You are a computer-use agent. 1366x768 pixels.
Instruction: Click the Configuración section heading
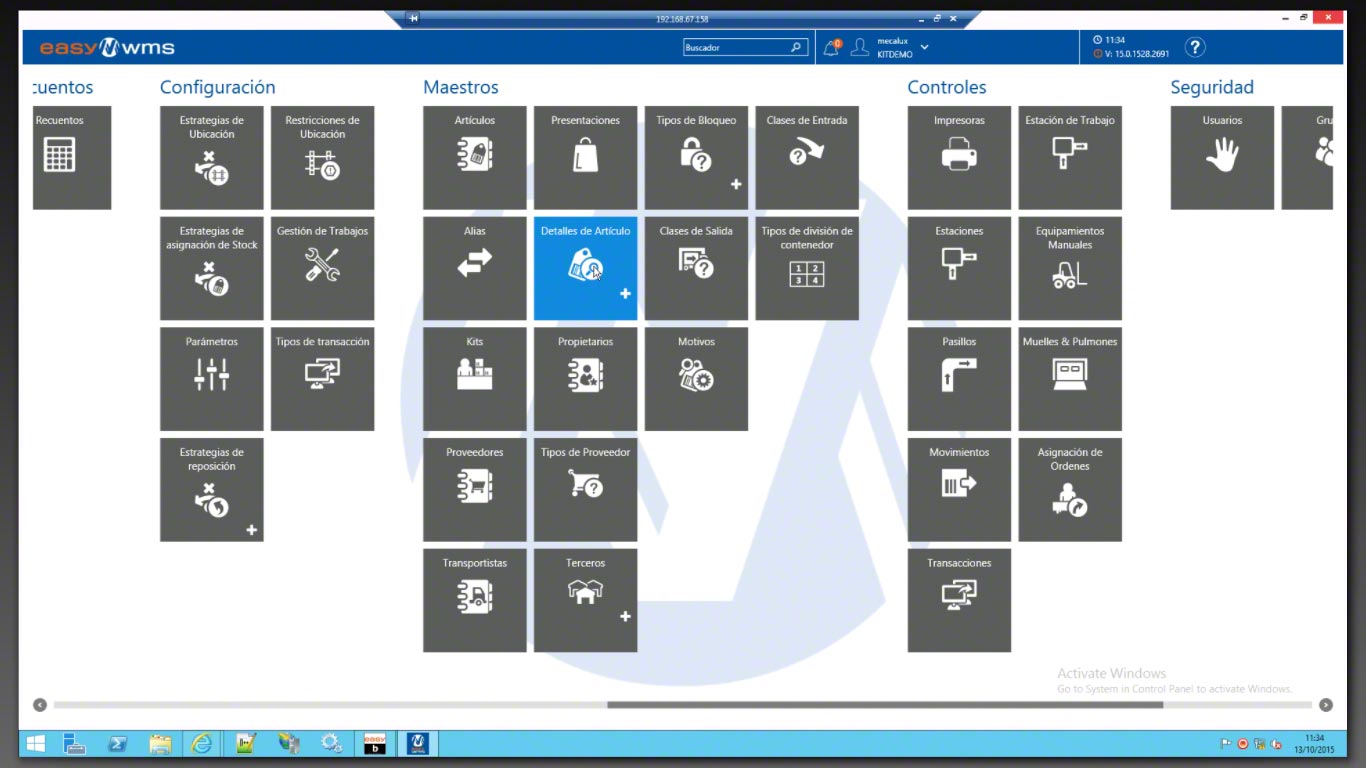coord(217,88)
